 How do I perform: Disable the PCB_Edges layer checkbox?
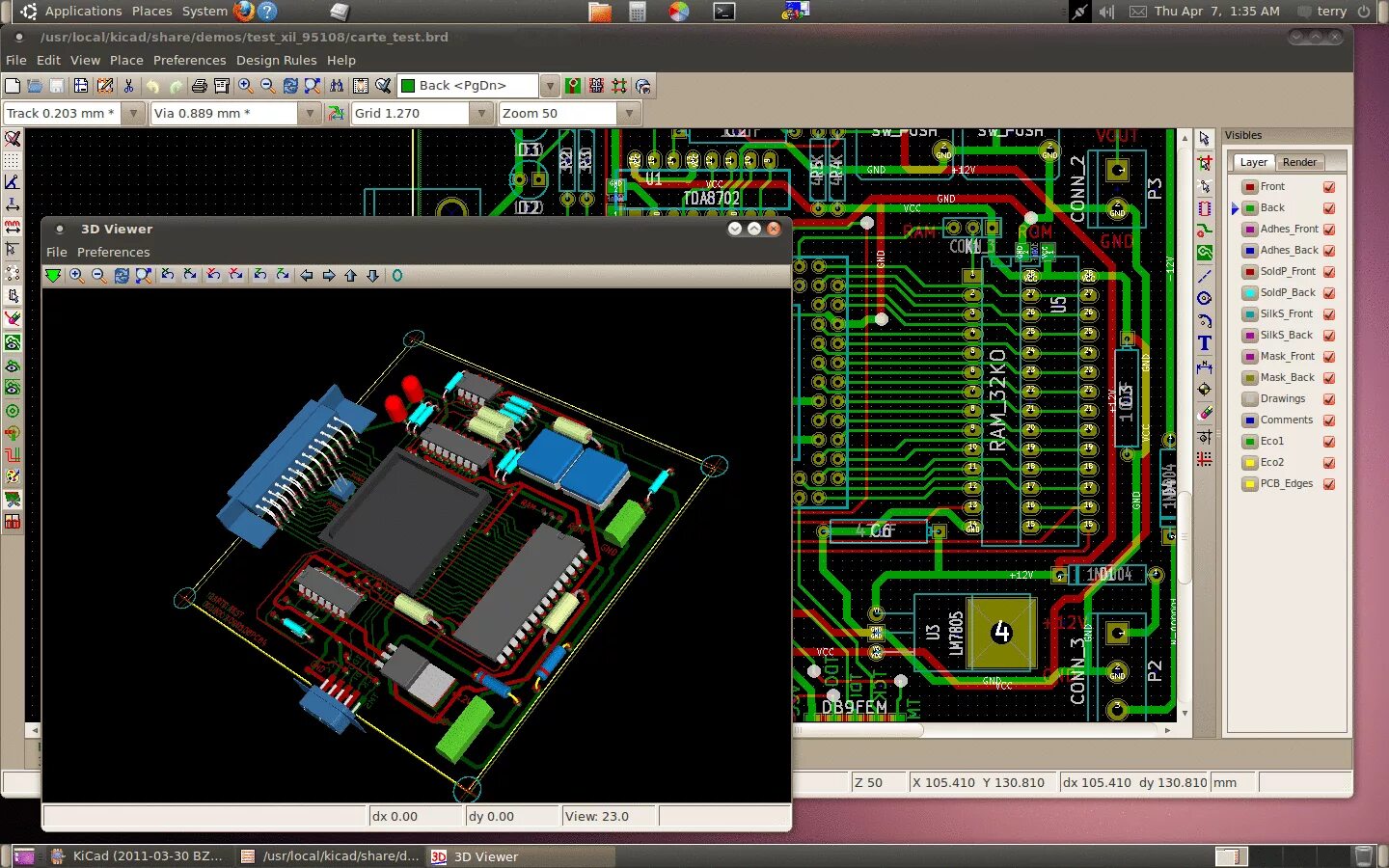click(x=1329, y=484)
